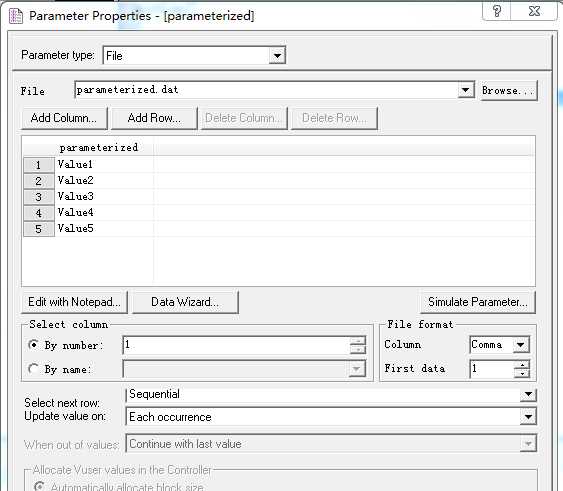Click the disabled Delete Row button
The height and width of the screenshot is (491, 563).
334,118
